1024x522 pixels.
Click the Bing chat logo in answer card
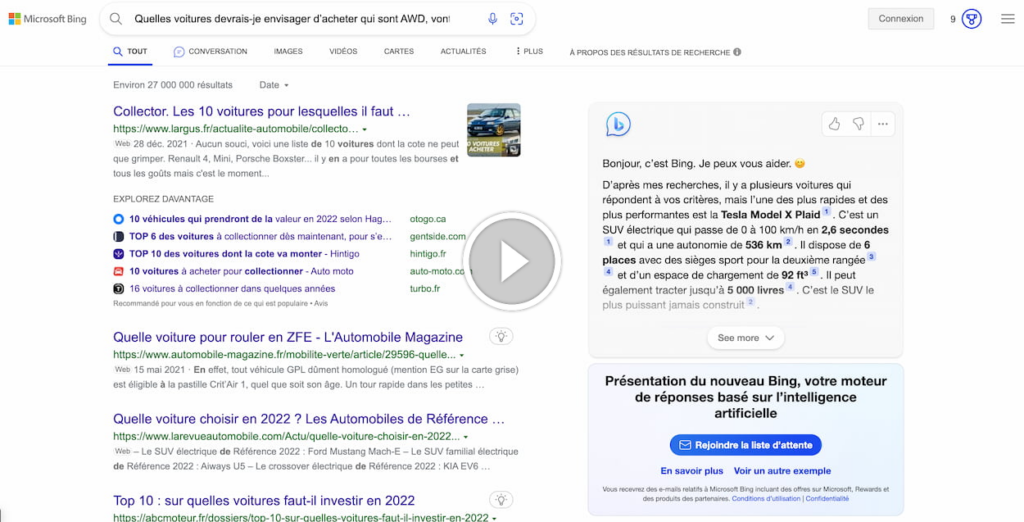(618, 124)
